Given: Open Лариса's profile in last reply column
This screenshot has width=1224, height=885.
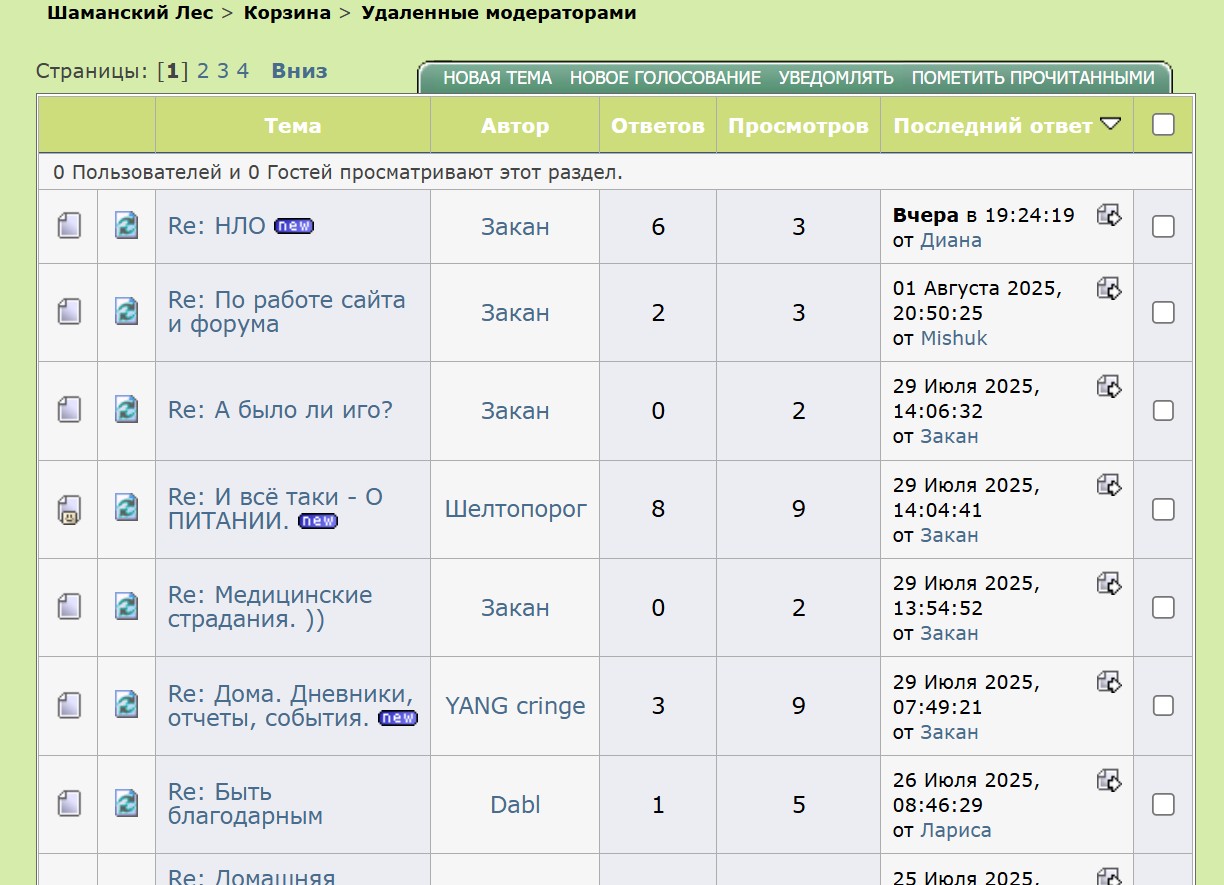Looking at the screenshot, I should click(956, 830).
